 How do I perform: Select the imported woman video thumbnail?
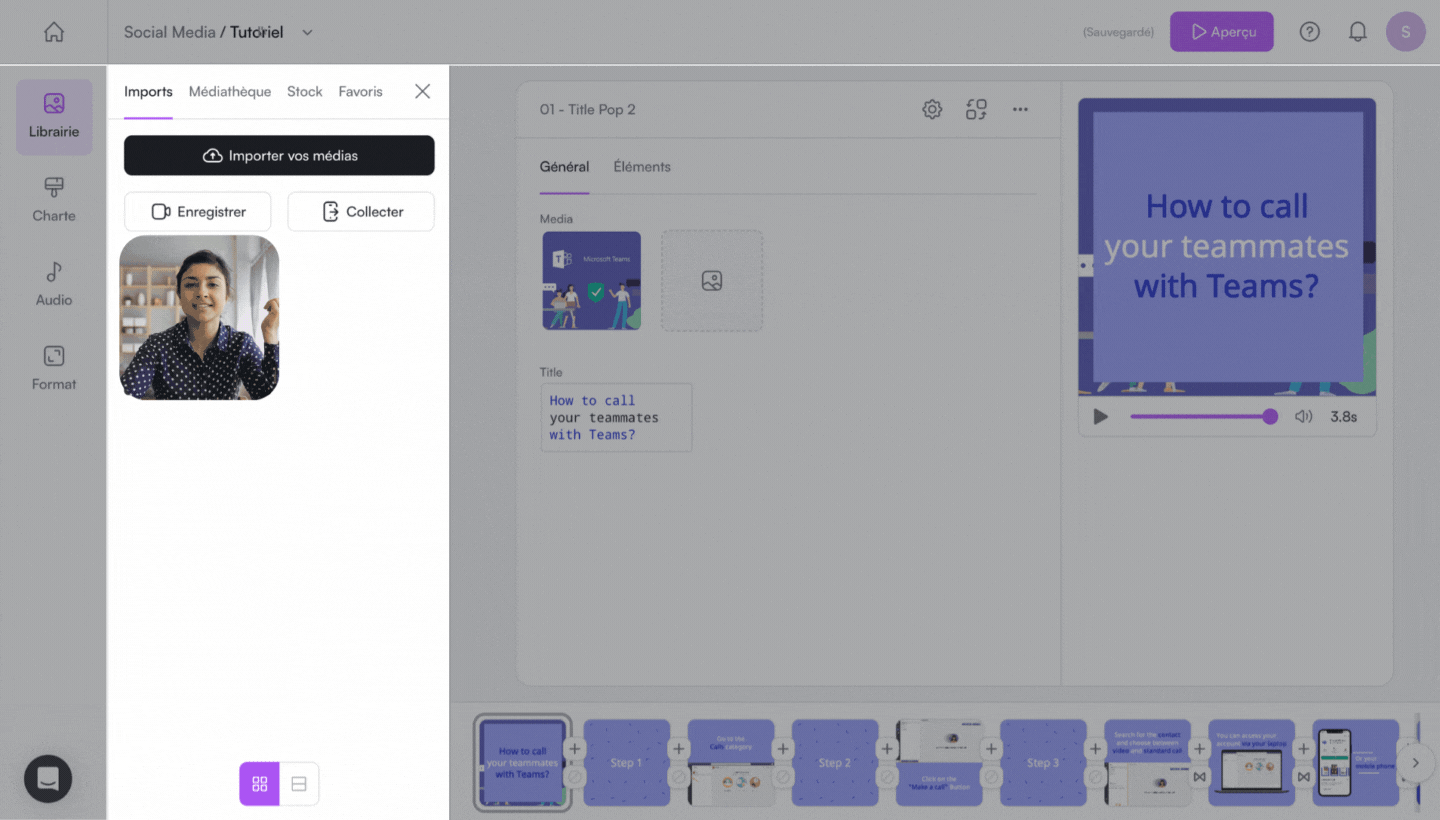click(199, 318)
